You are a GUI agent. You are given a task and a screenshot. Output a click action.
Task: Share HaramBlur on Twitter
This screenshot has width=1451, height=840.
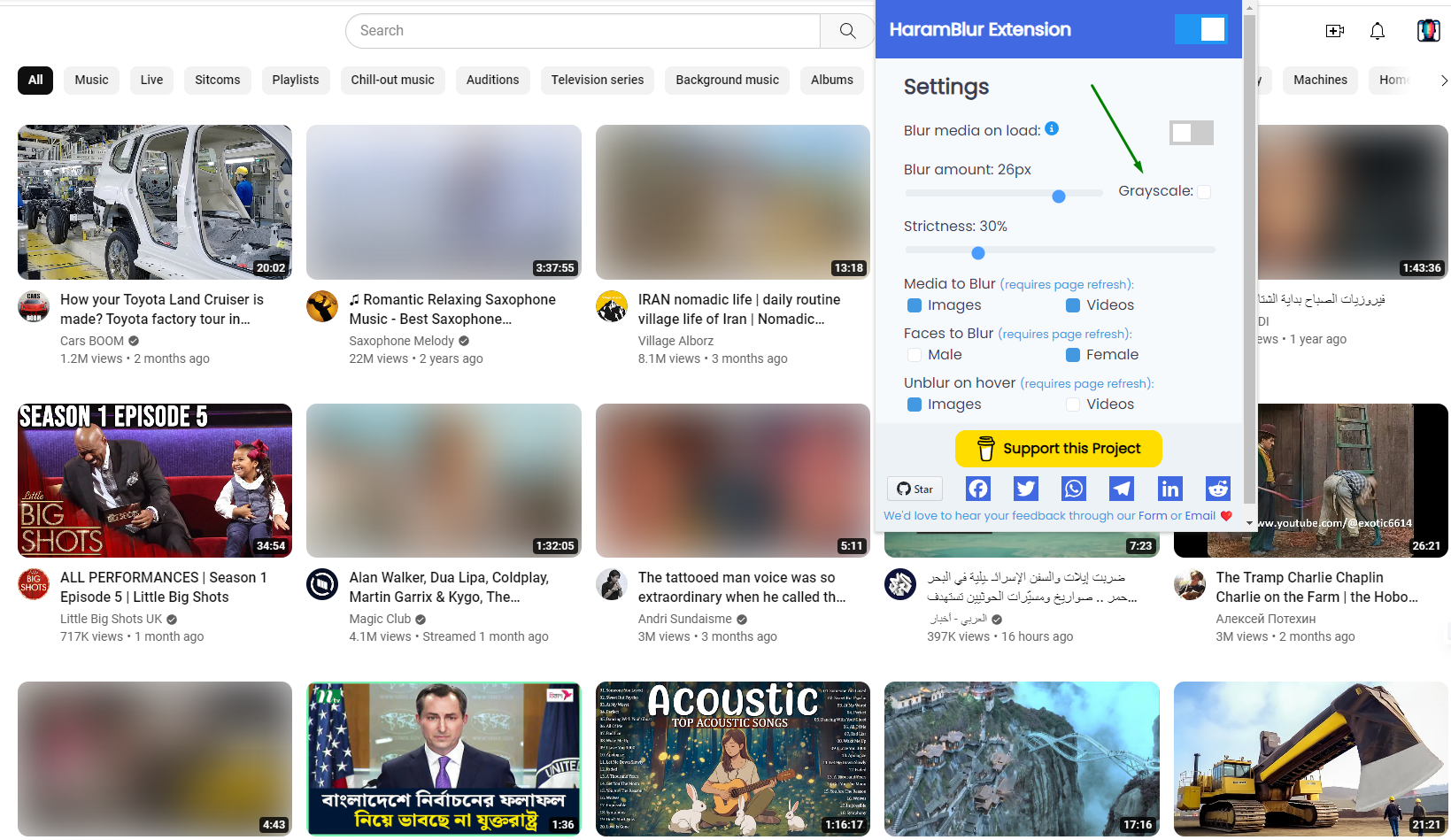click(1026, 489)
